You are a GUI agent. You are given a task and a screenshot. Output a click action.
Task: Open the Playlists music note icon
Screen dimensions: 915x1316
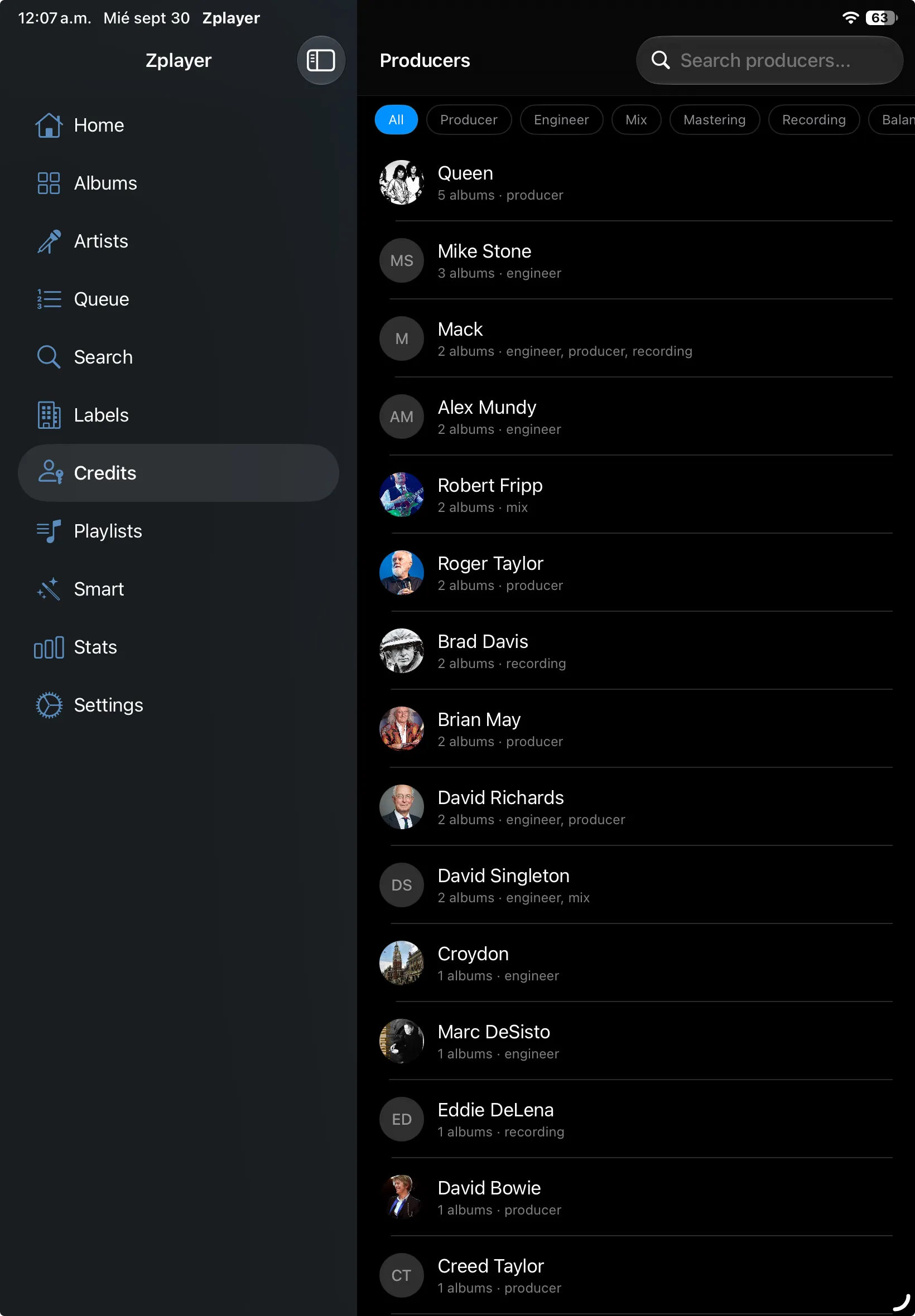tap(49, 531)
